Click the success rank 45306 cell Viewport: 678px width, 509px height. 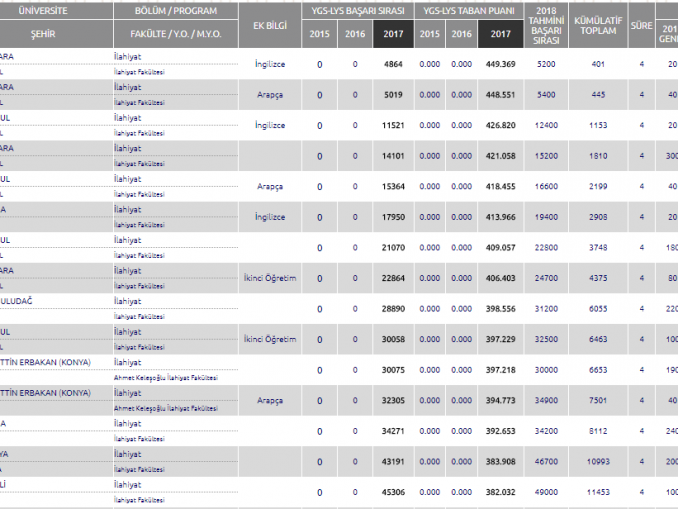point(392,492)
